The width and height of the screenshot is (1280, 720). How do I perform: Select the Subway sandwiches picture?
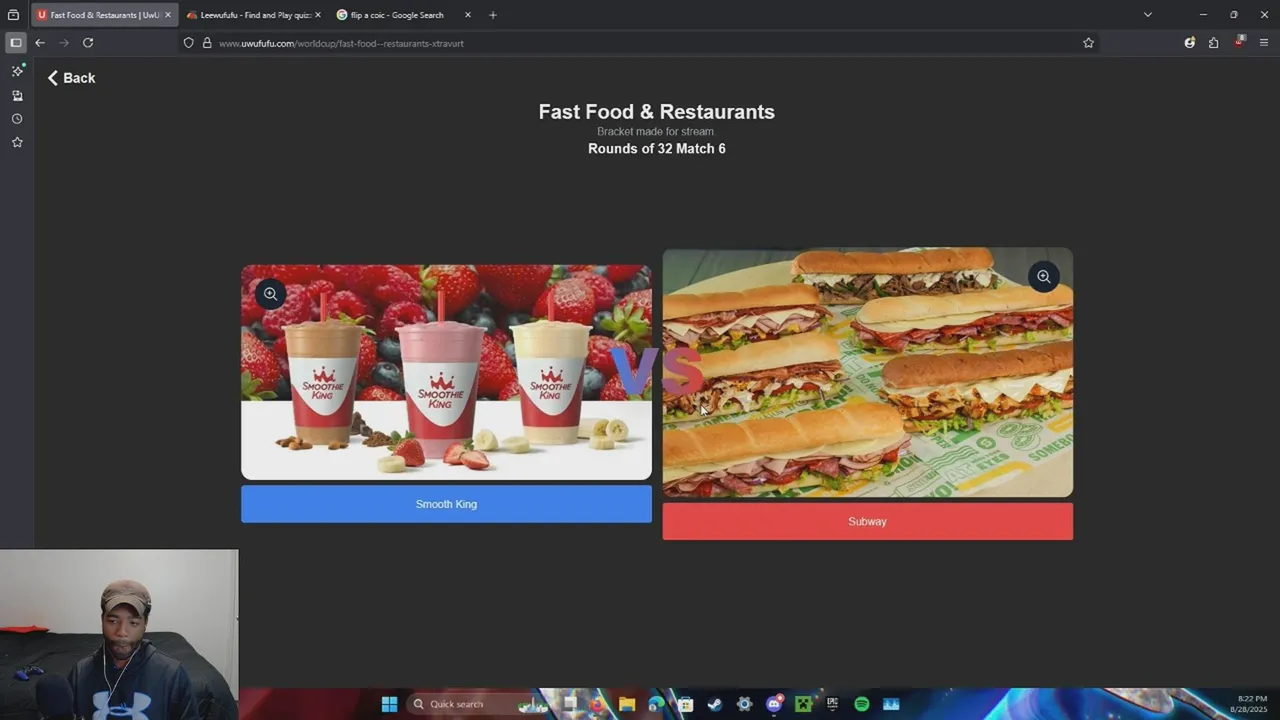(867, 373)
